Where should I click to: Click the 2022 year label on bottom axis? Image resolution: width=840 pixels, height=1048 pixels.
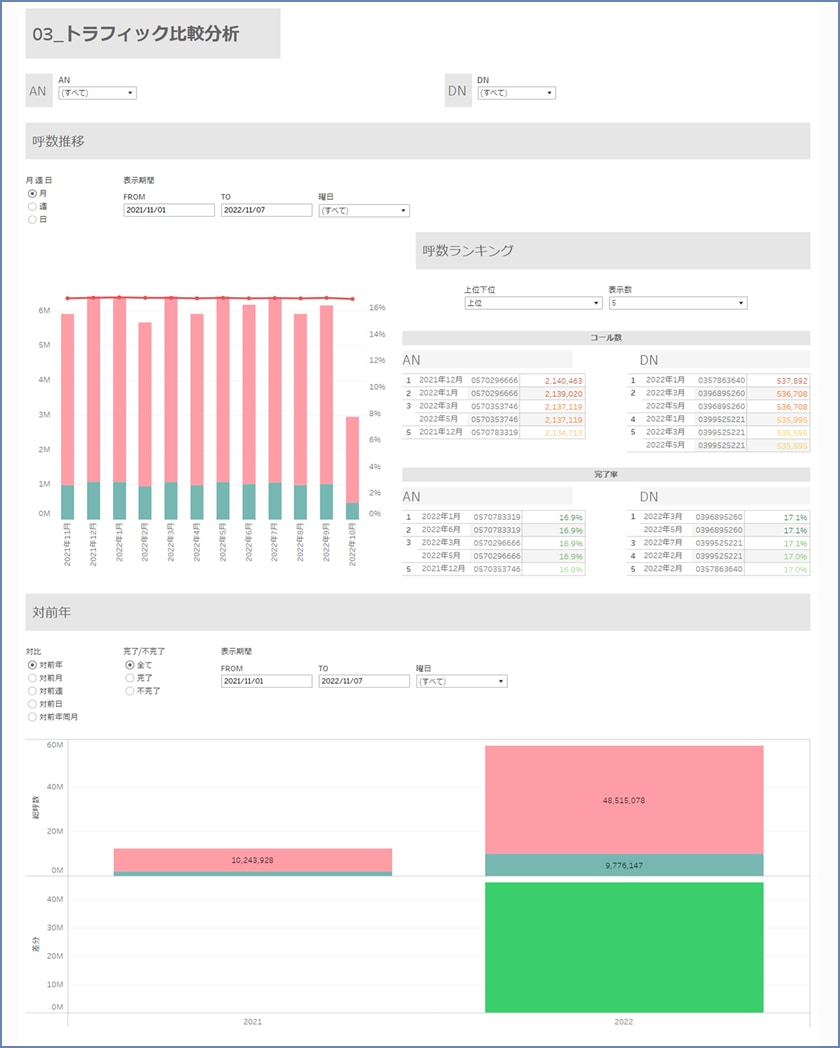623,1022
